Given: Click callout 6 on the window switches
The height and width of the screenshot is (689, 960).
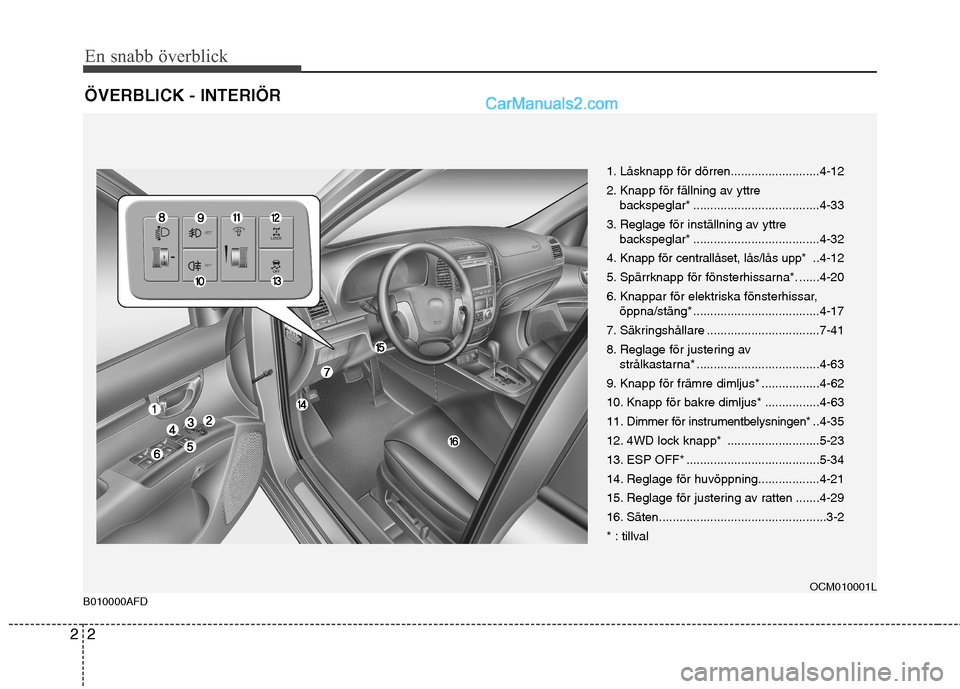Looking at the screenshot, I should coord(157,454).
